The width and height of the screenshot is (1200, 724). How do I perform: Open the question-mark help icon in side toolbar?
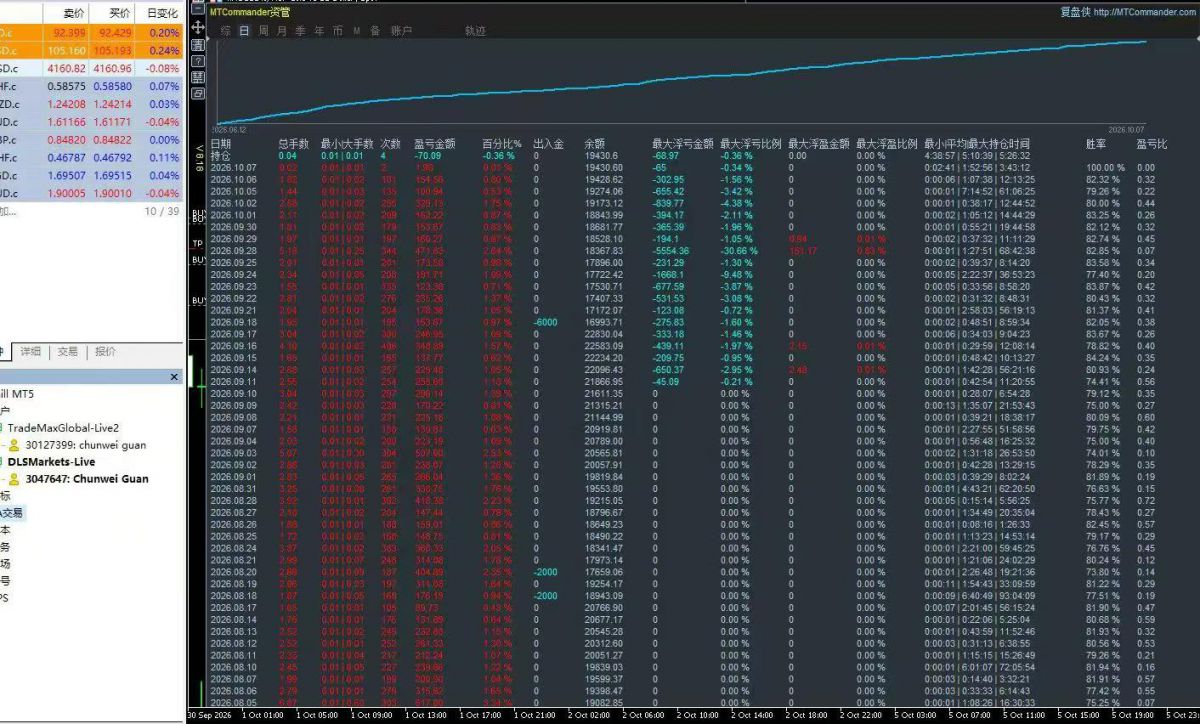198,61
